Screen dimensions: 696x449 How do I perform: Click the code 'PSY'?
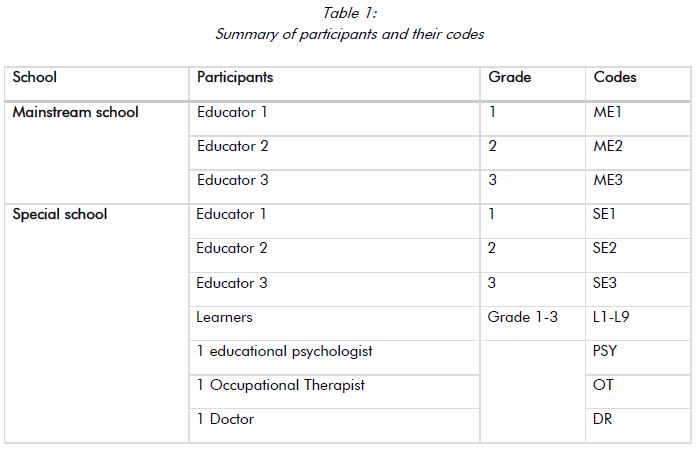(606, 351)
